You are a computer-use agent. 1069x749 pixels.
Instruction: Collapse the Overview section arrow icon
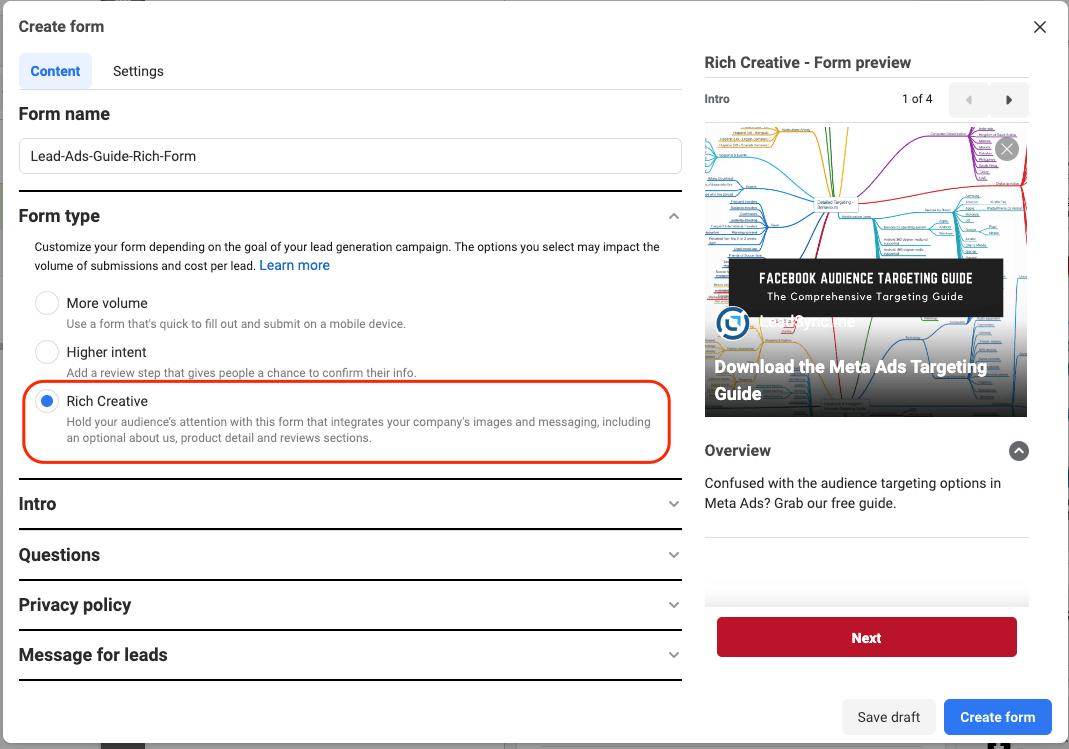(x=1018, y=451)
